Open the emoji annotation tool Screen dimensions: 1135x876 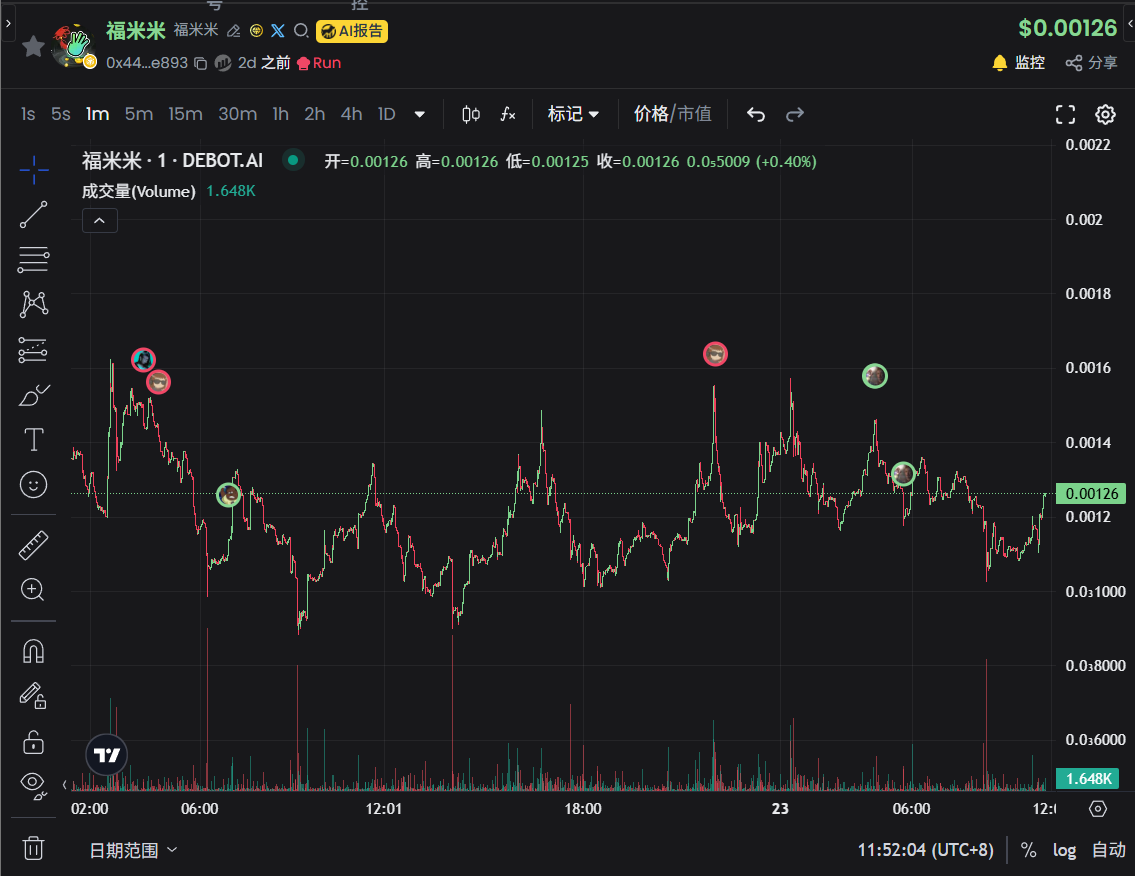33,485
